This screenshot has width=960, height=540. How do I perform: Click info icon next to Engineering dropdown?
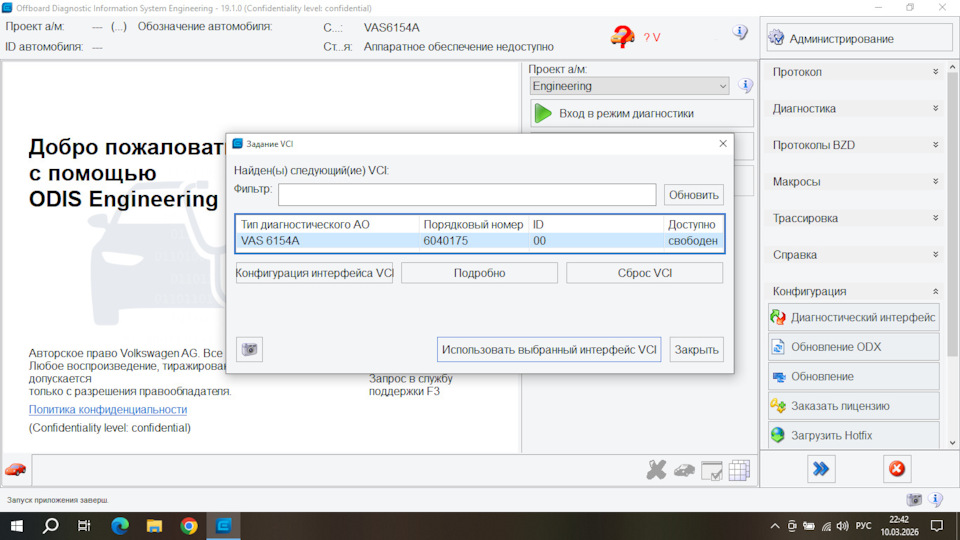(744, 85)
